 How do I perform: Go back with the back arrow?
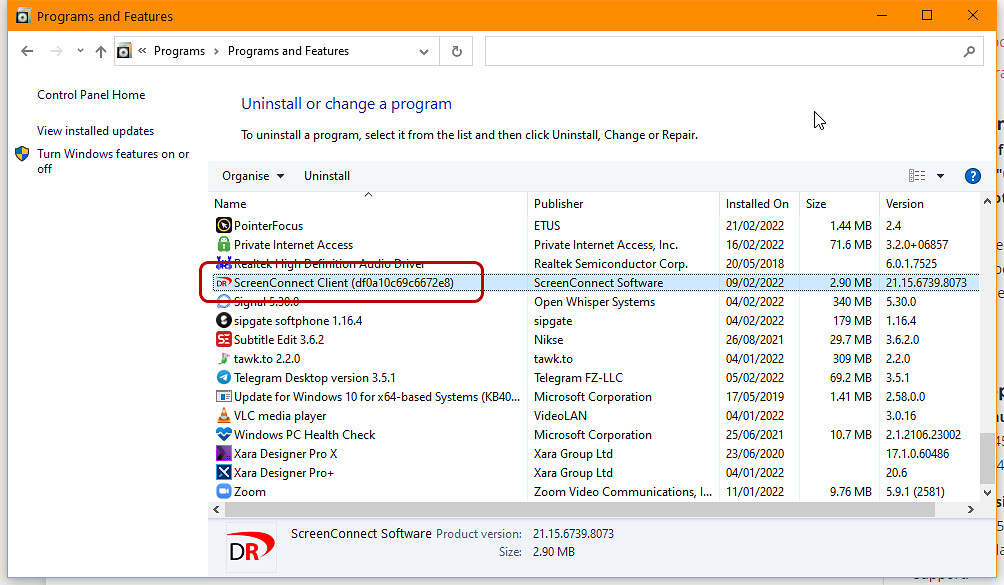[27, 51]
